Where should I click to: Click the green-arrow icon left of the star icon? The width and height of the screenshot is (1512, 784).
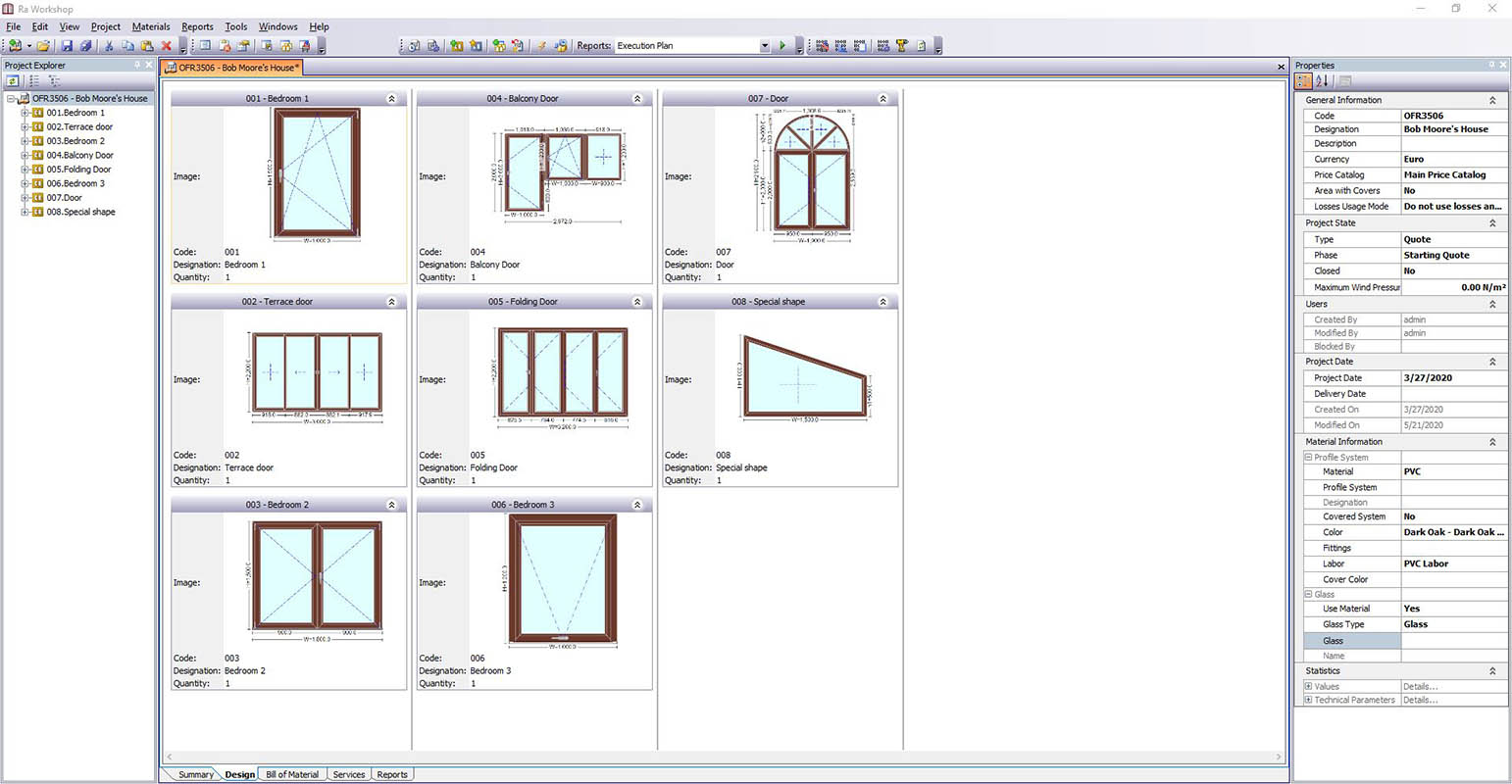click(456, 45)
